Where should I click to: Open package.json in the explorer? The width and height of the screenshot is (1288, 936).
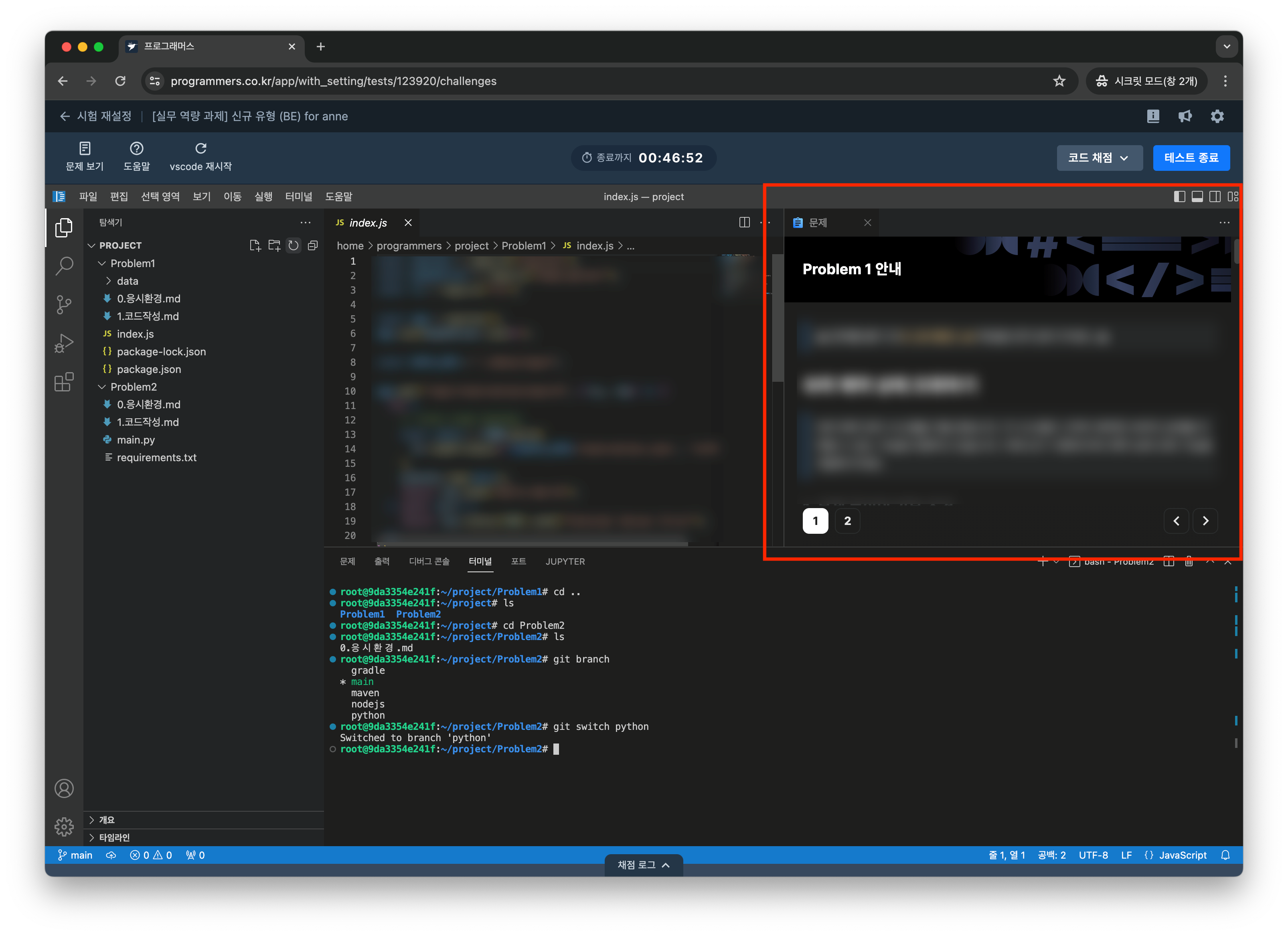click(149, 369)
